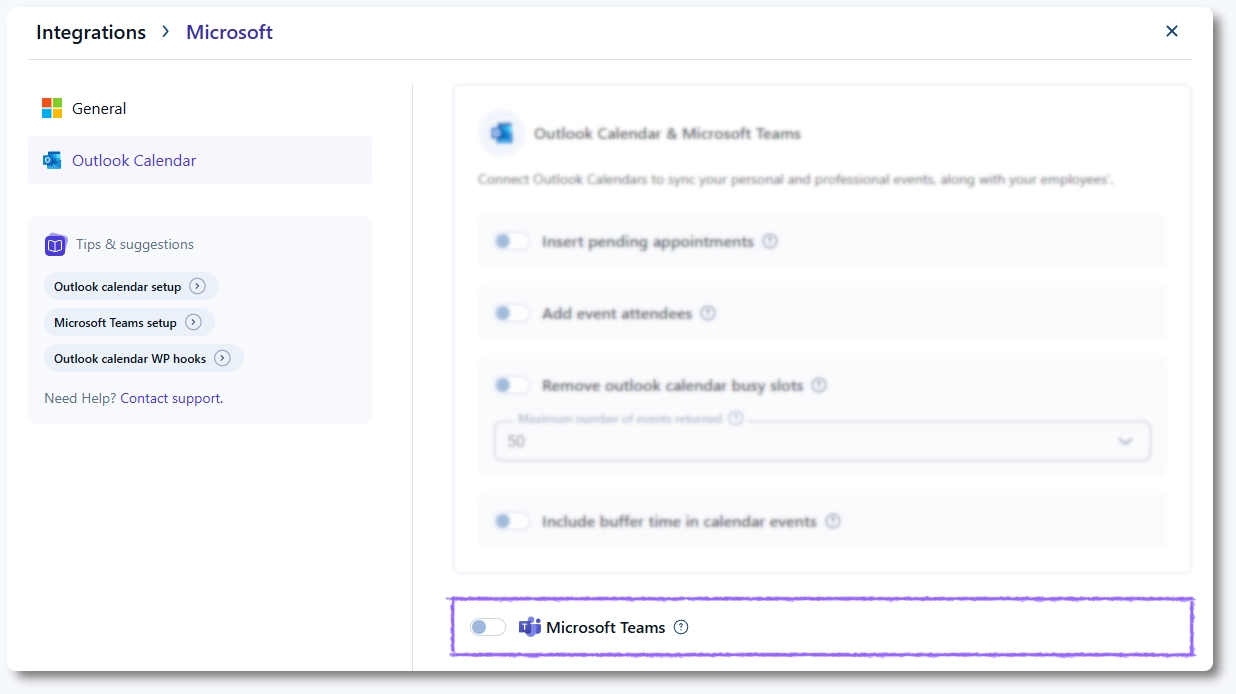Click the help icon next to Insert pending appointments
The width and height of the screenshot is (1236, 694).
(x=769, y=241)
